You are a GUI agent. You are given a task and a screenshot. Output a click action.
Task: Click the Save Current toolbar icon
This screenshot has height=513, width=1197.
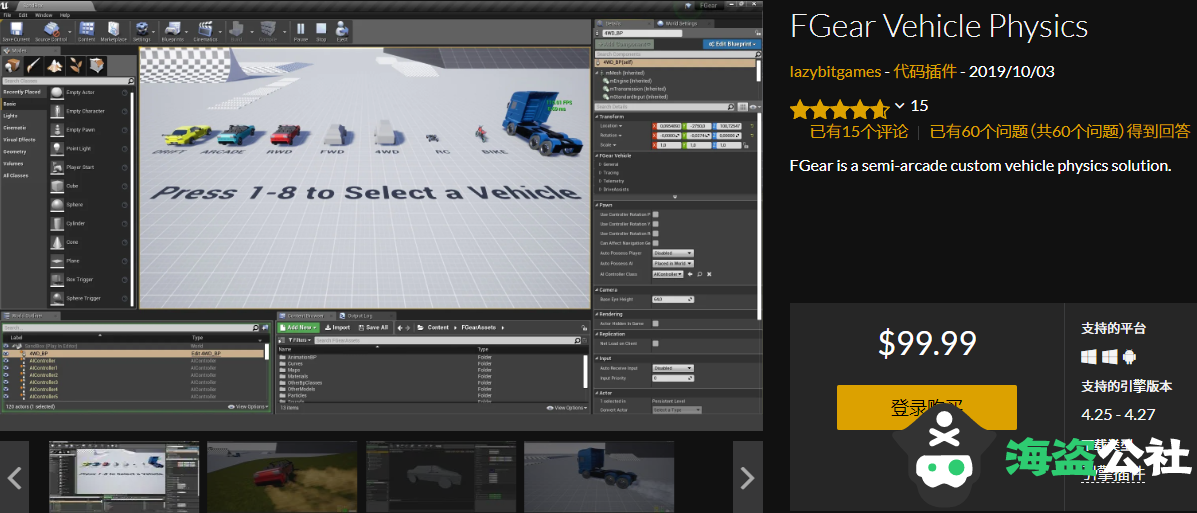tap(15, 31)
